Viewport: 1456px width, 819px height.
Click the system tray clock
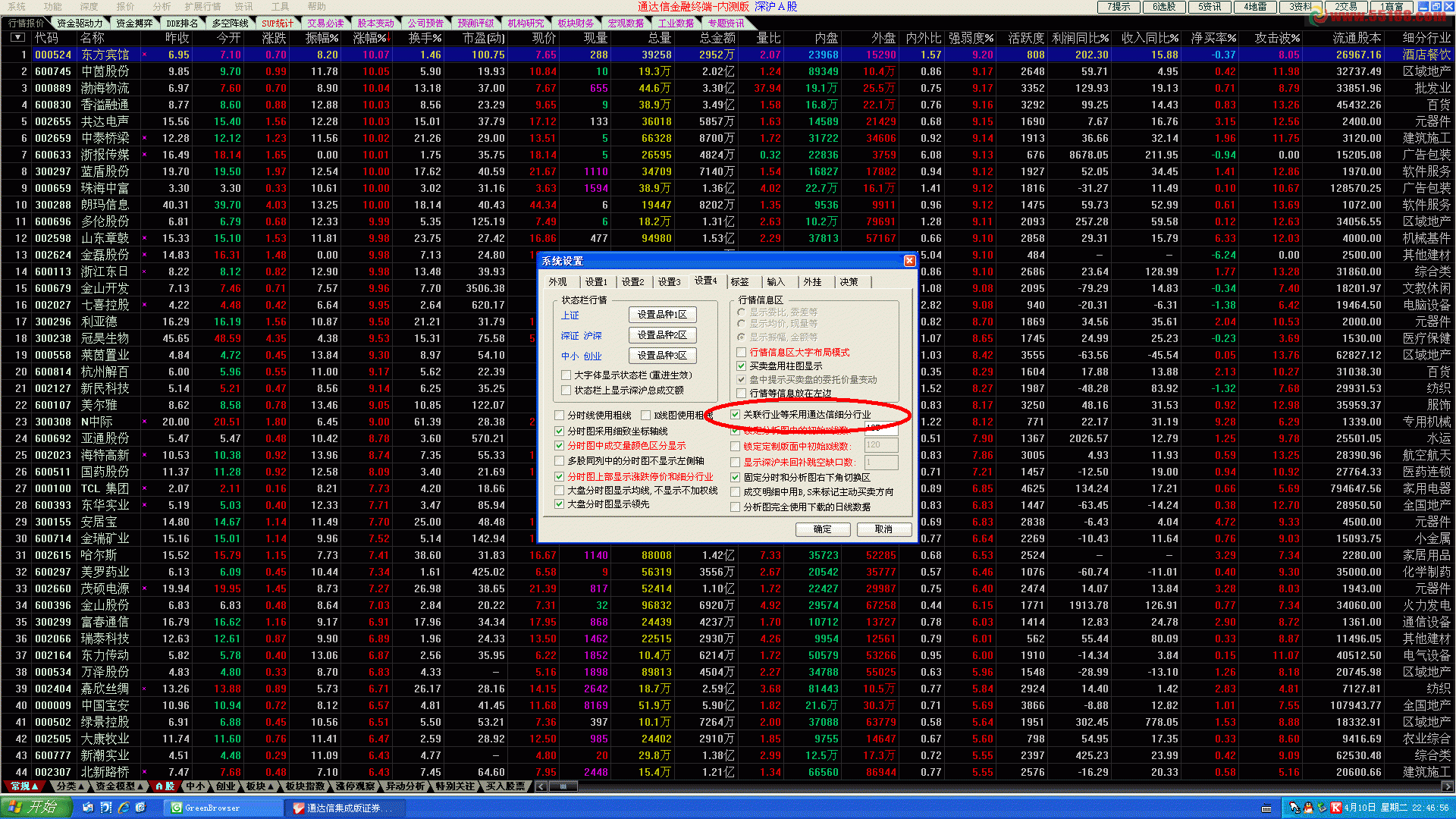pyautogui.click(x=1396, y=808)
